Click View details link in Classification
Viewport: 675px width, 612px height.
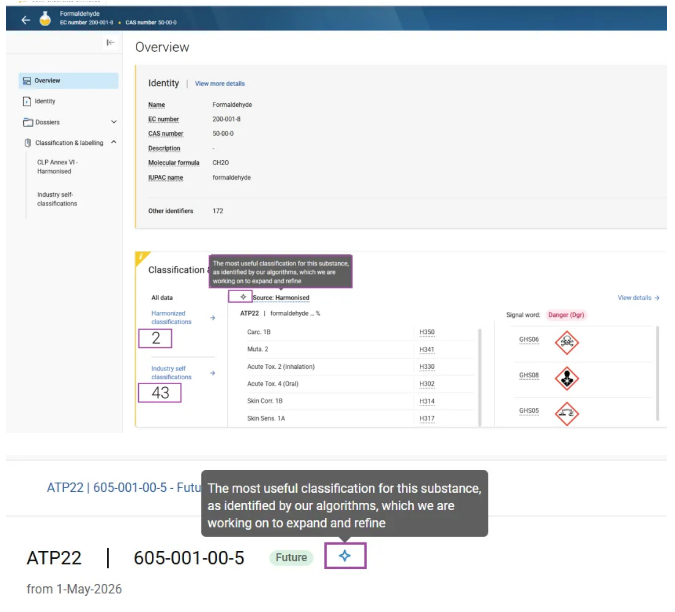tap(638, 297)
